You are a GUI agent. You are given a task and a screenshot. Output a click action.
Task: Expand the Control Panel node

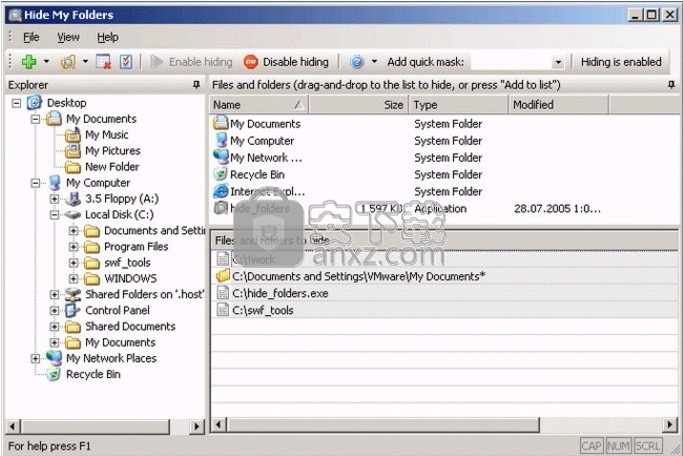pos(54,311)
